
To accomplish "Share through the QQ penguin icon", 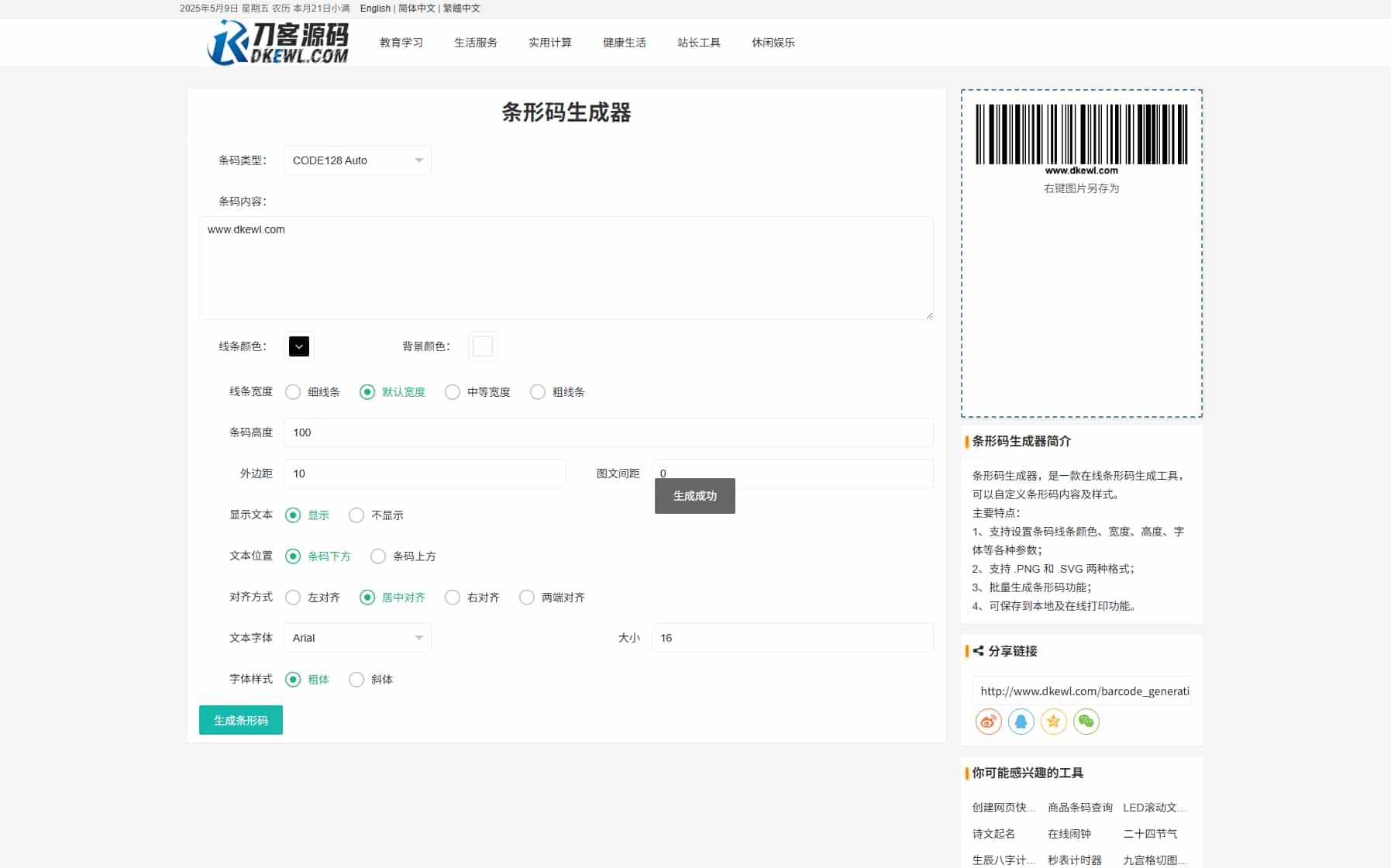I will click(1021, 722).
